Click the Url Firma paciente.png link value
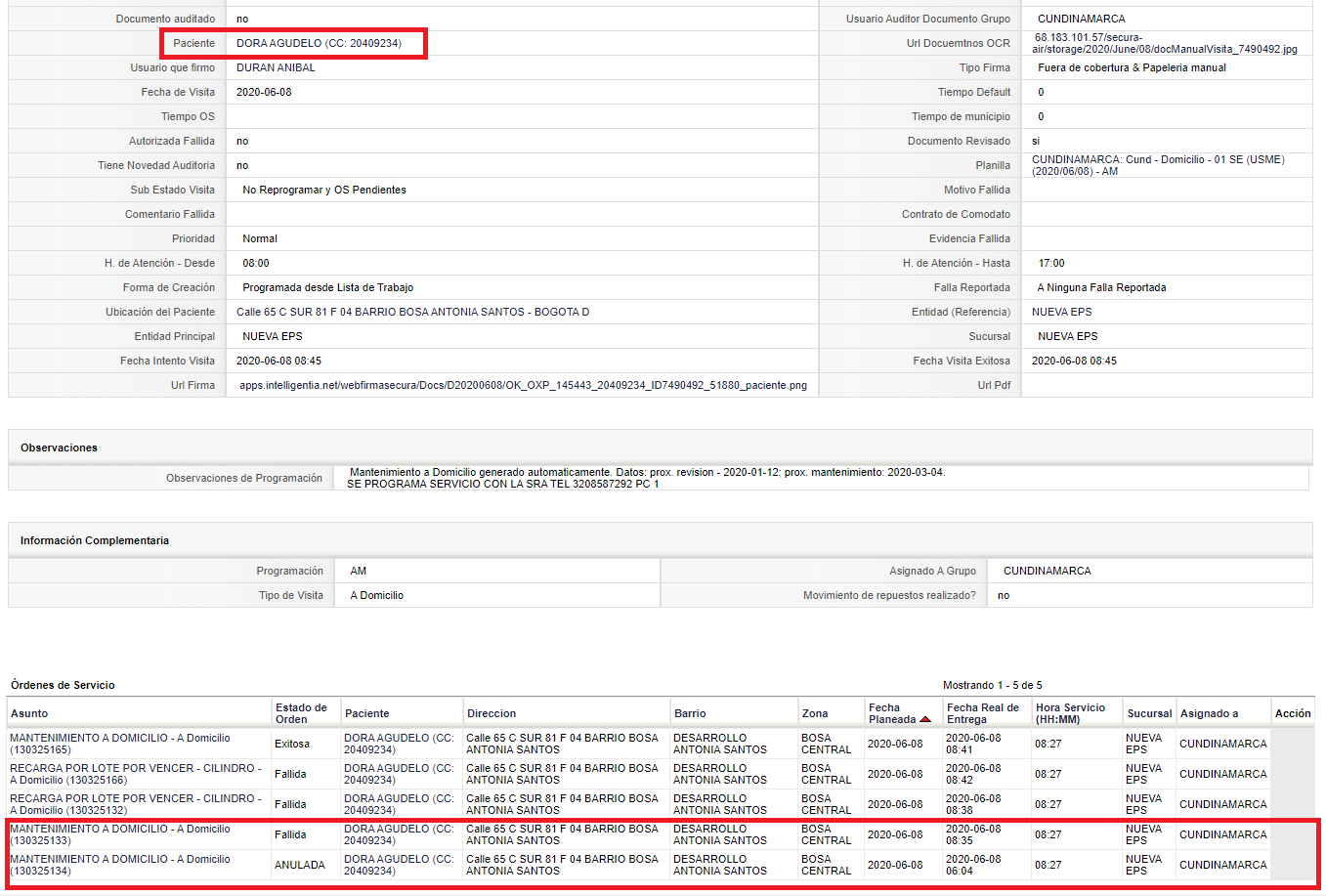This screenshot has height=896, width=1326. click(x=523, y=385)
